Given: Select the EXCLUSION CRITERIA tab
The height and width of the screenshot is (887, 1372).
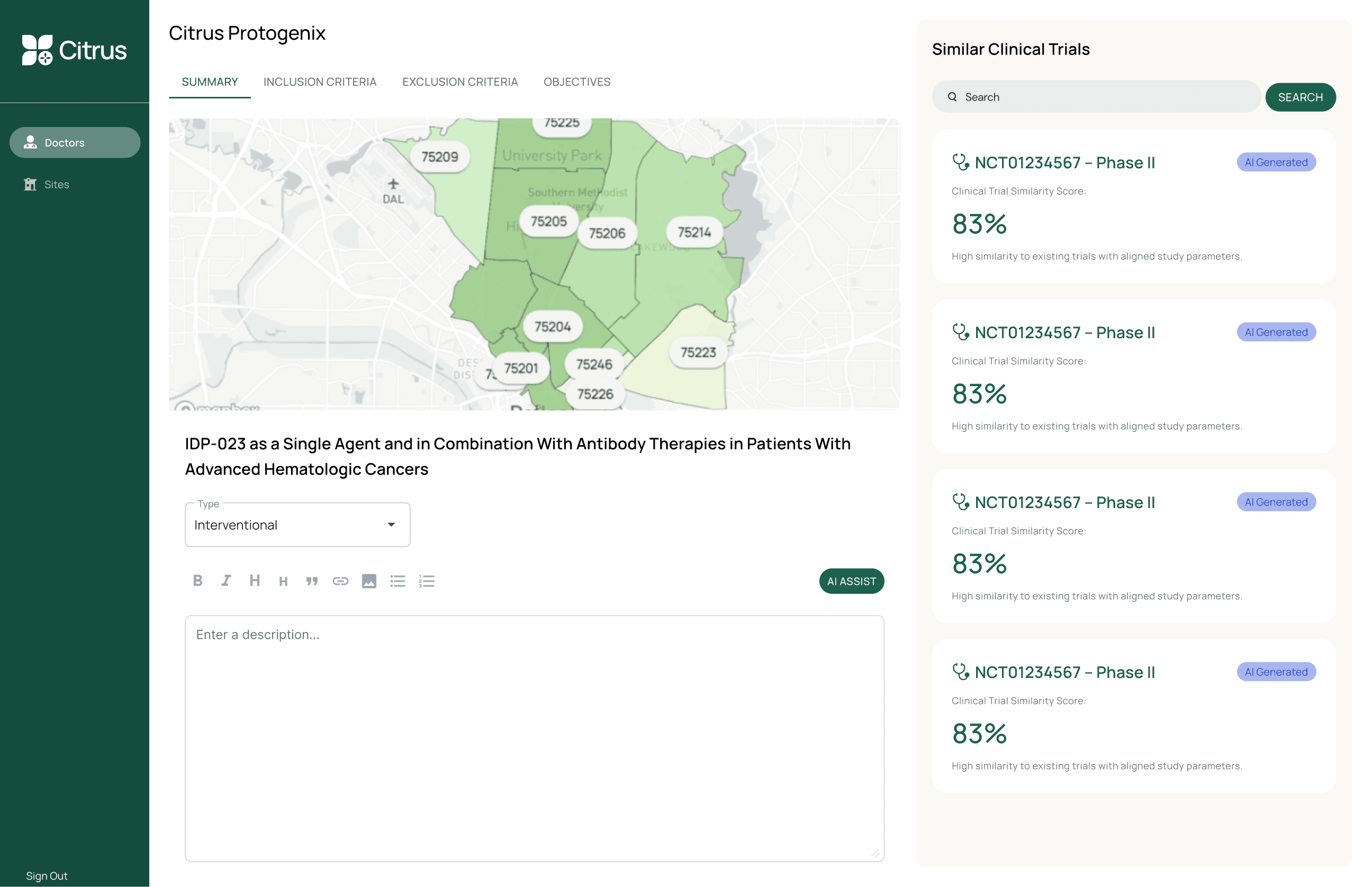Looking at the screenshot, I should point(460,82).
